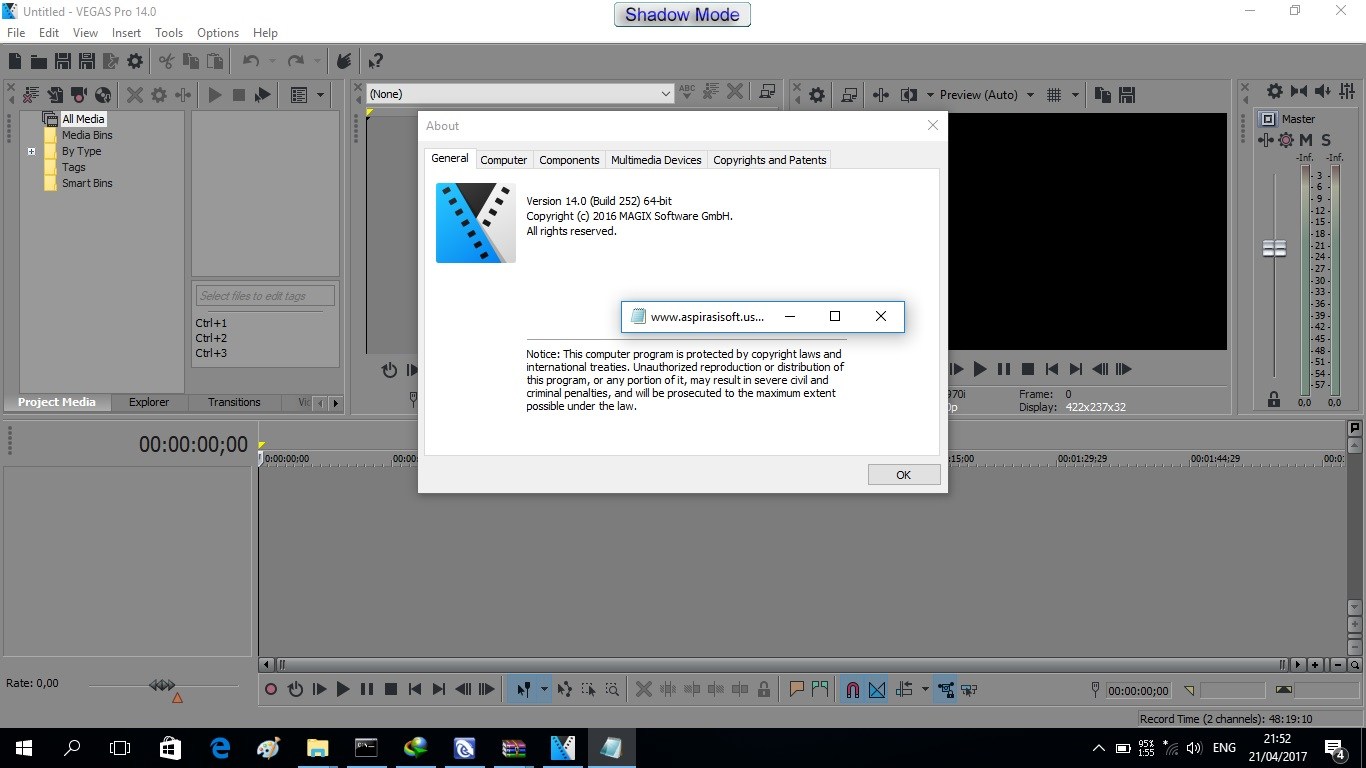This screenshot has height=768, width=1366.
Task: Open a project using the folder icon
Action: coord(38,61)
